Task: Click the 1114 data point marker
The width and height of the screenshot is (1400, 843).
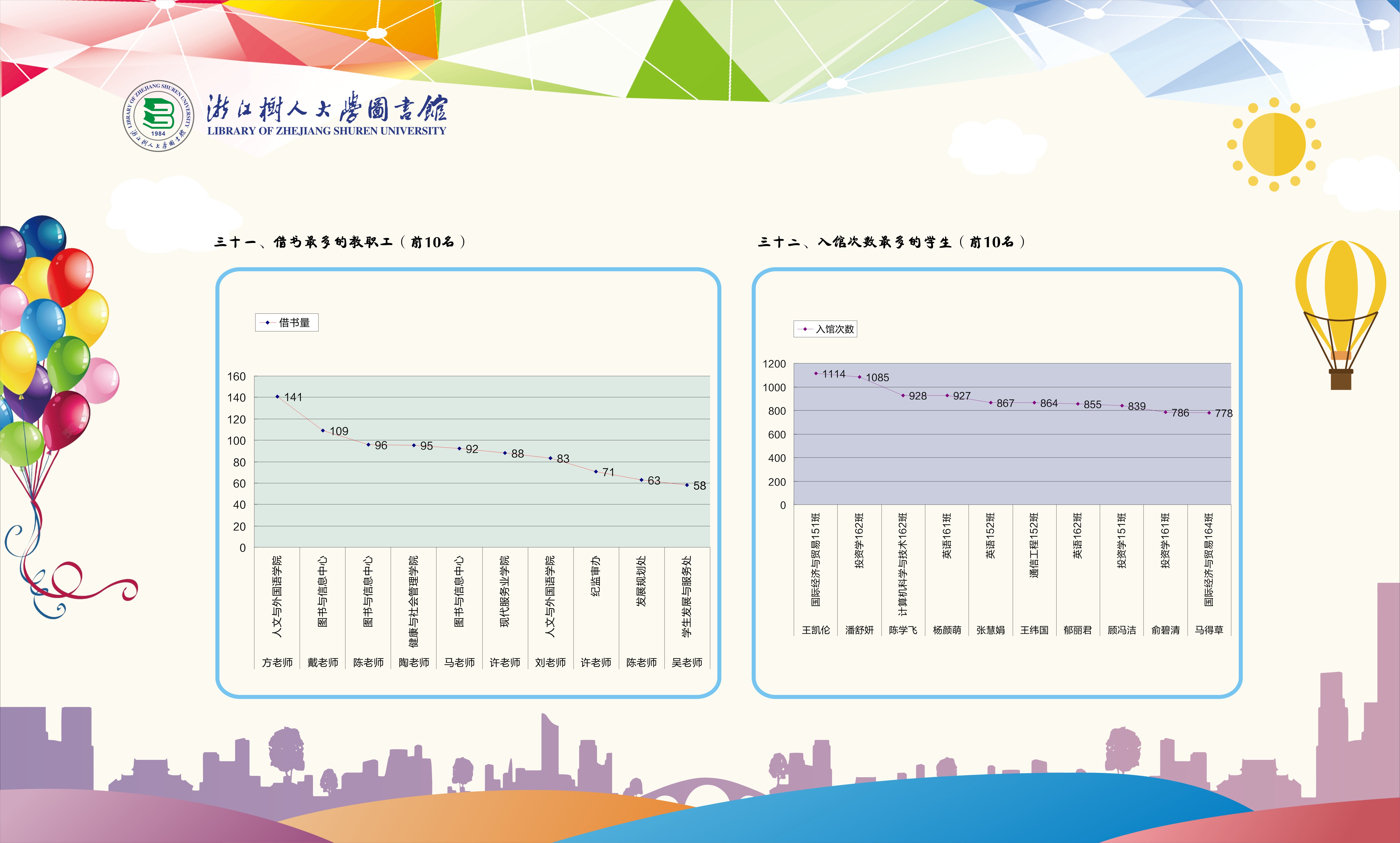Action: click(x=816, y=373)
